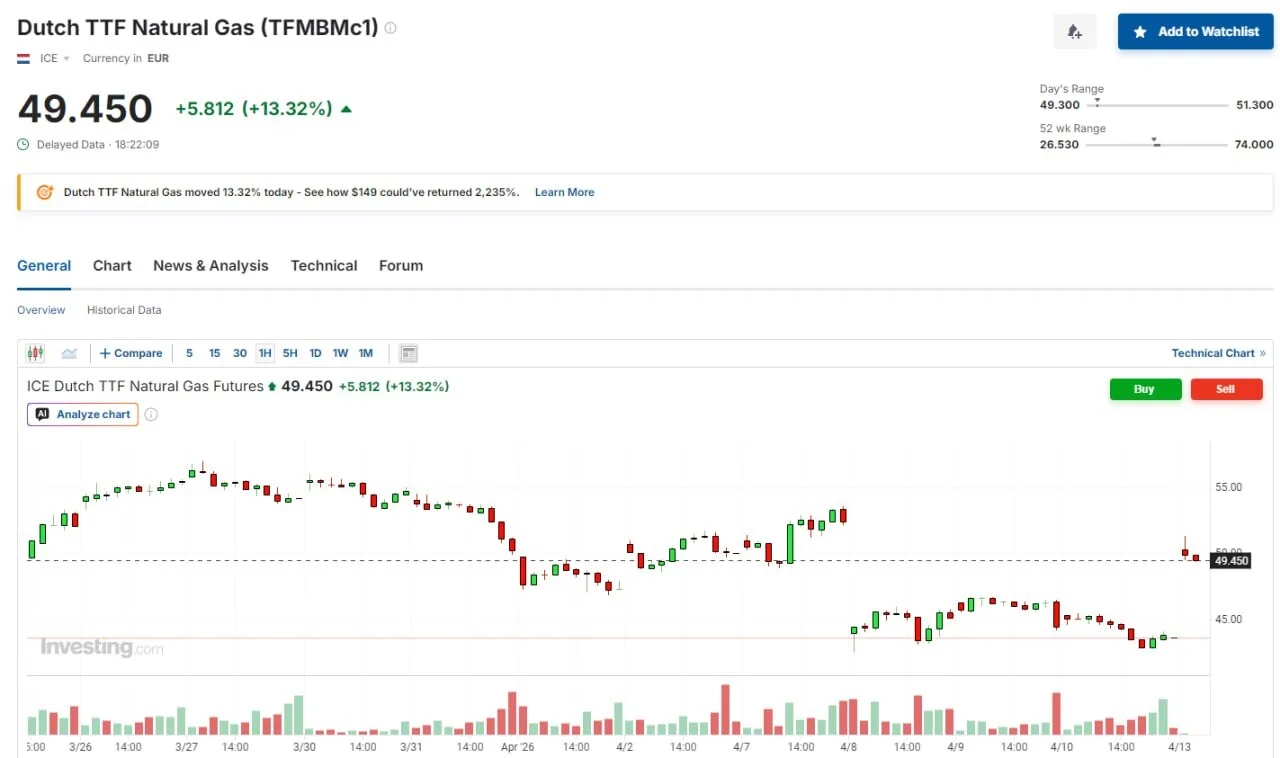Select the 1W chart interval
Screen dimensions: 1280x758
click(340, 353)
